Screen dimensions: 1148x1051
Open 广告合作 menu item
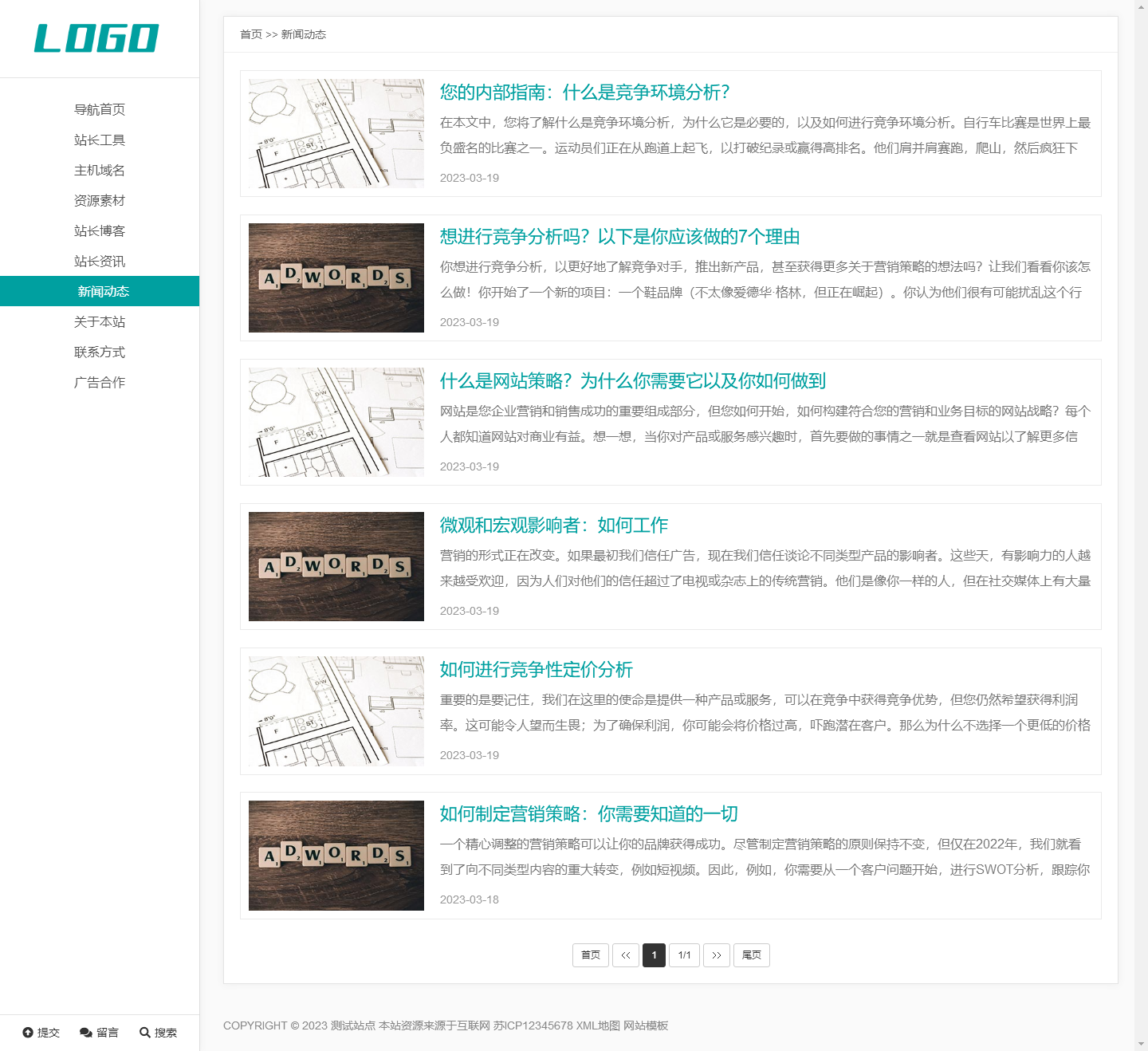tap(100, 382)
